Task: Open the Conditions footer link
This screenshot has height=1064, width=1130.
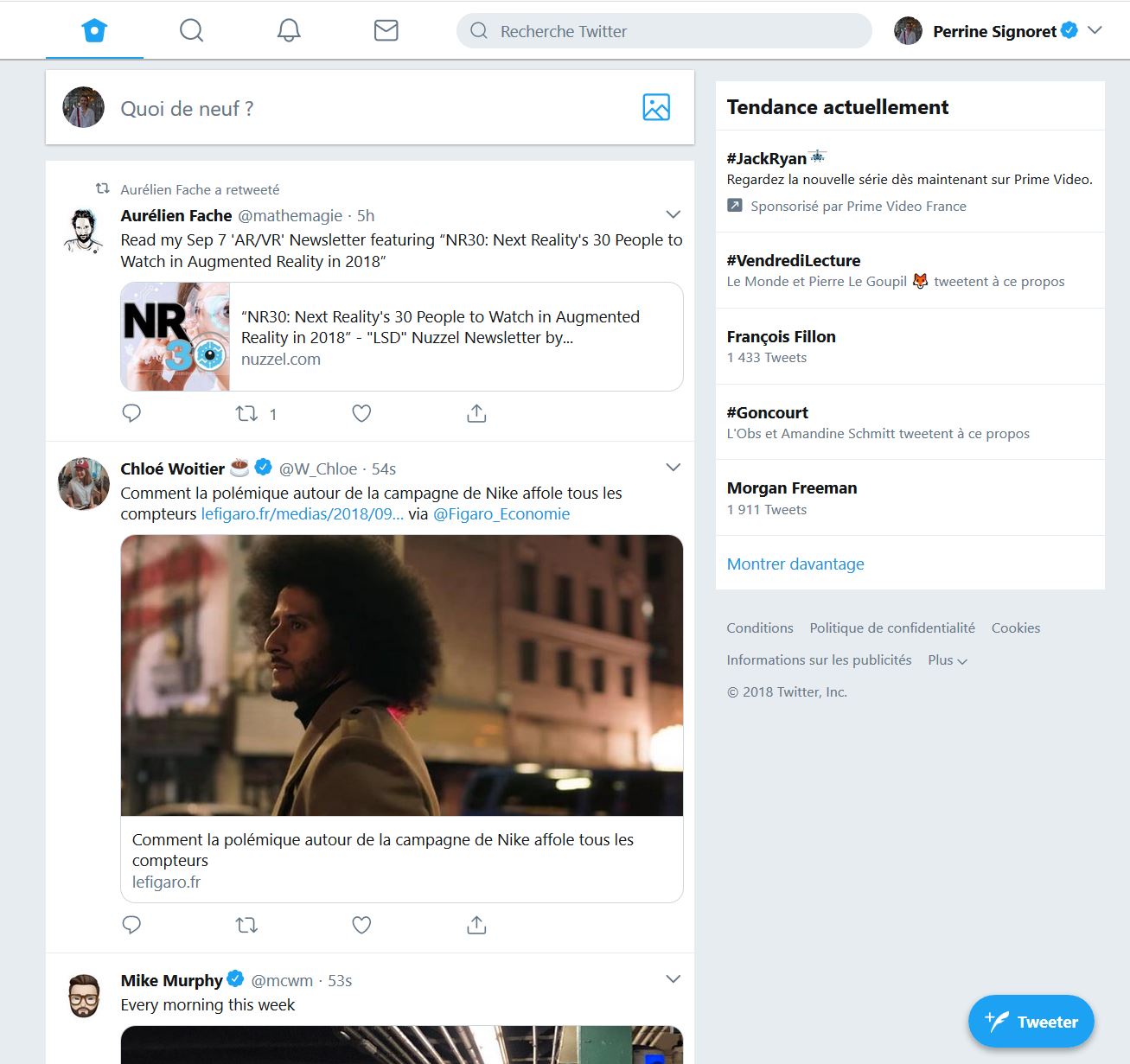Action: (760, 628)
